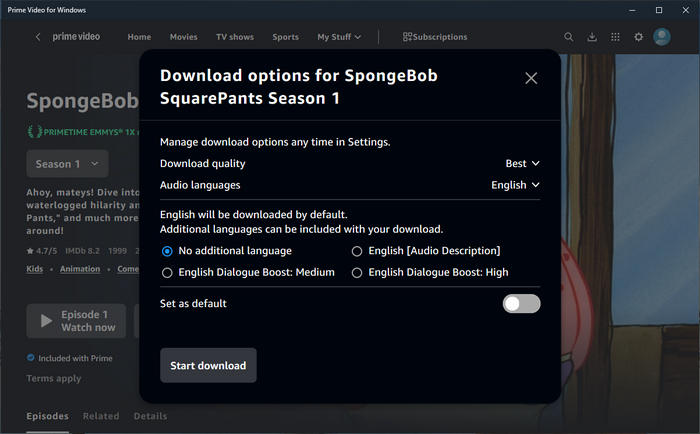Click the IMDb 8.2 rating text
The width and height of the screenshot is (700, 434).
(x=83, y=251)
